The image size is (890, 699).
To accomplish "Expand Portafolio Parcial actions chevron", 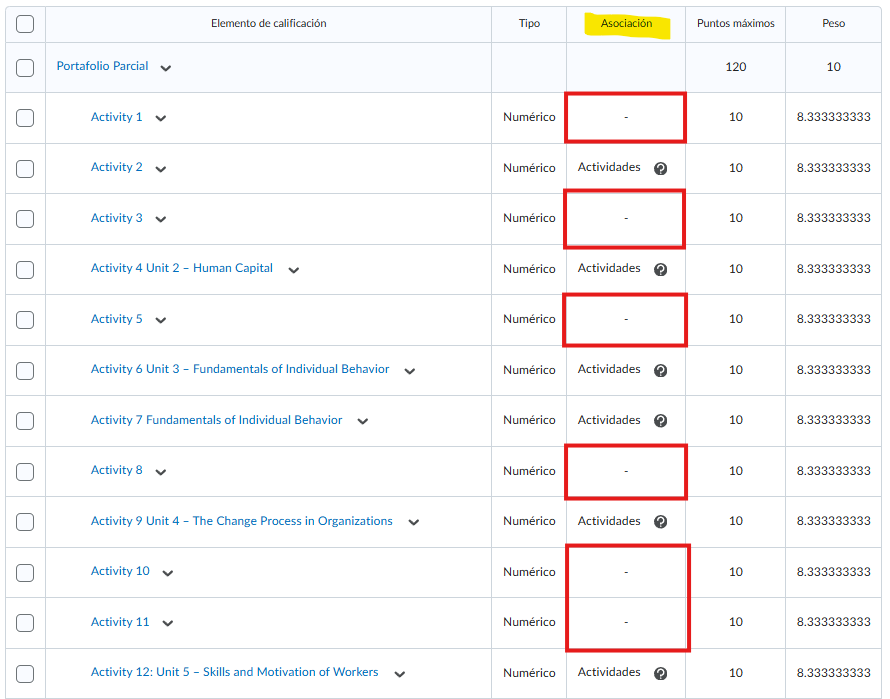I will click(166, 68).
